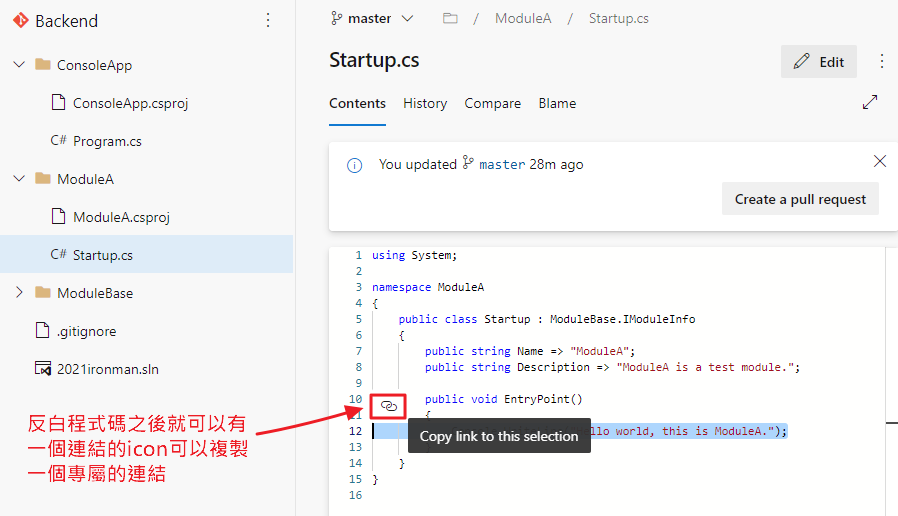Screen dimensions: 898x516
Task: Click the Backend repository git icon
Action: click(x=21, y=21)
